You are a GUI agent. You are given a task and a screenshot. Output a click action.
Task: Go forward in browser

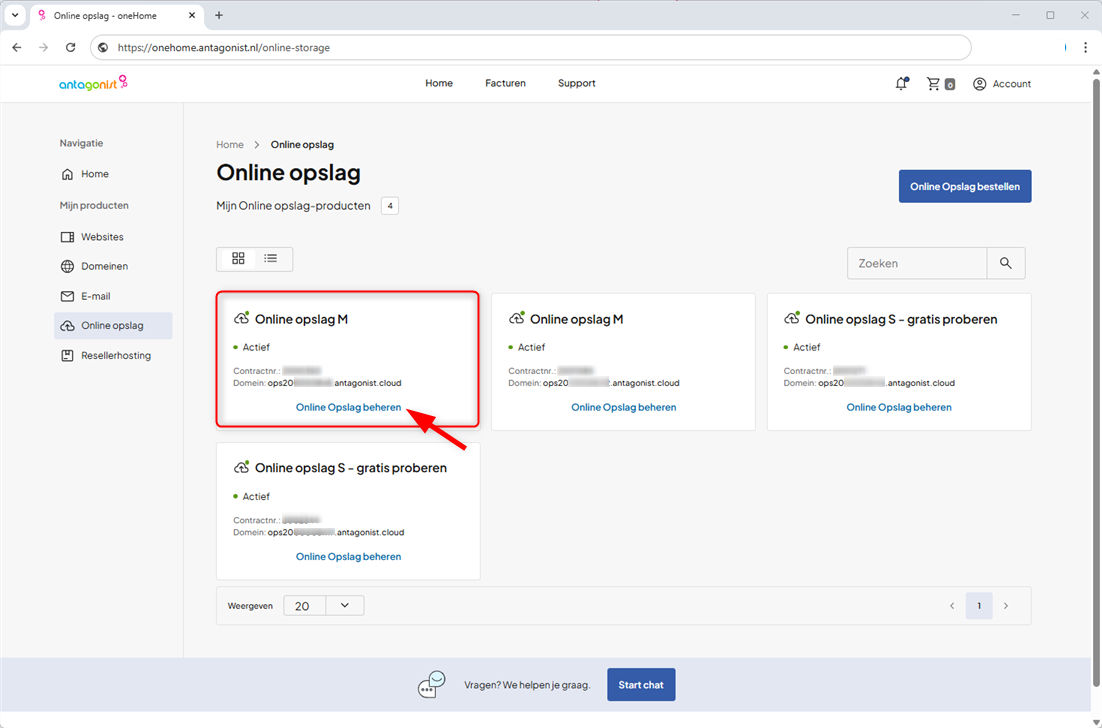coord(44,48)
